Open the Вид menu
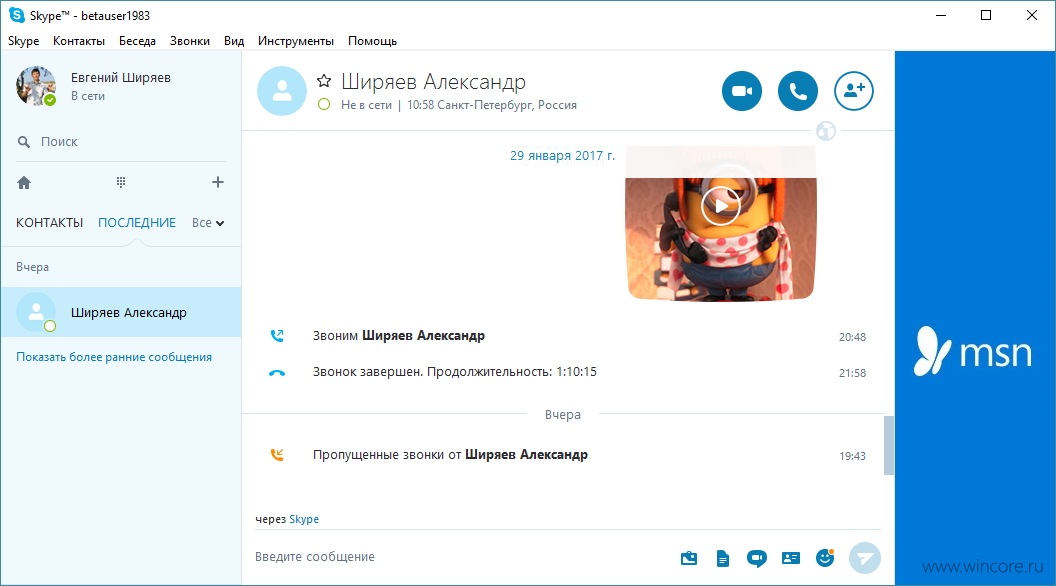This screenshot has height=586, width=1056. pyautogui.click(x=234, y=41)
